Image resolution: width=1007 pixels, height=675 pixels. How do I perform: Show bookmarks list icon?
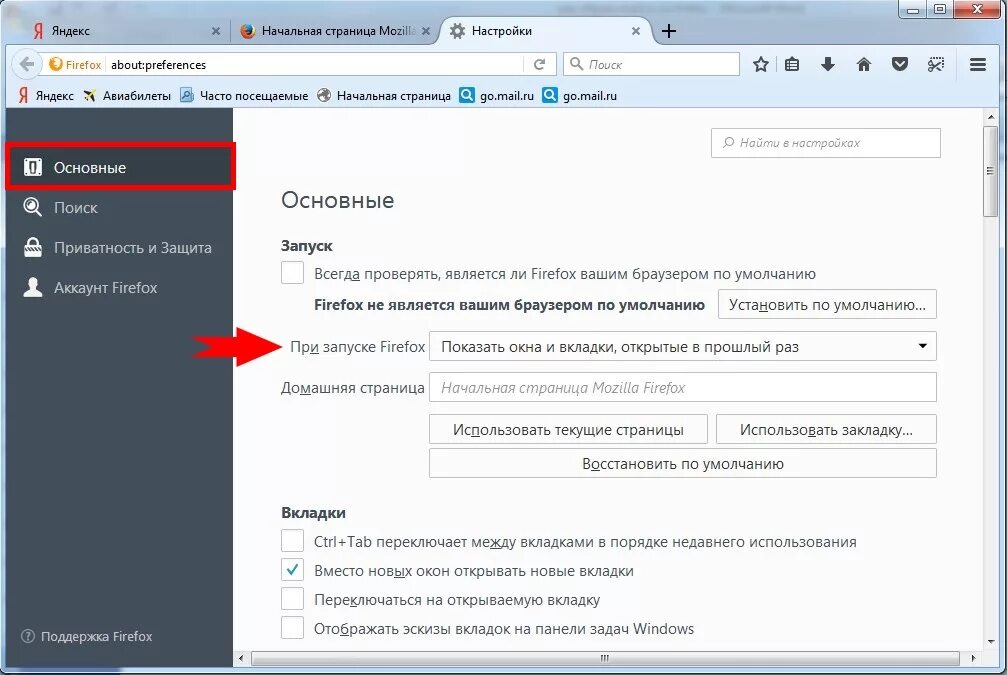pyautogui.click(x=792, y=64)
